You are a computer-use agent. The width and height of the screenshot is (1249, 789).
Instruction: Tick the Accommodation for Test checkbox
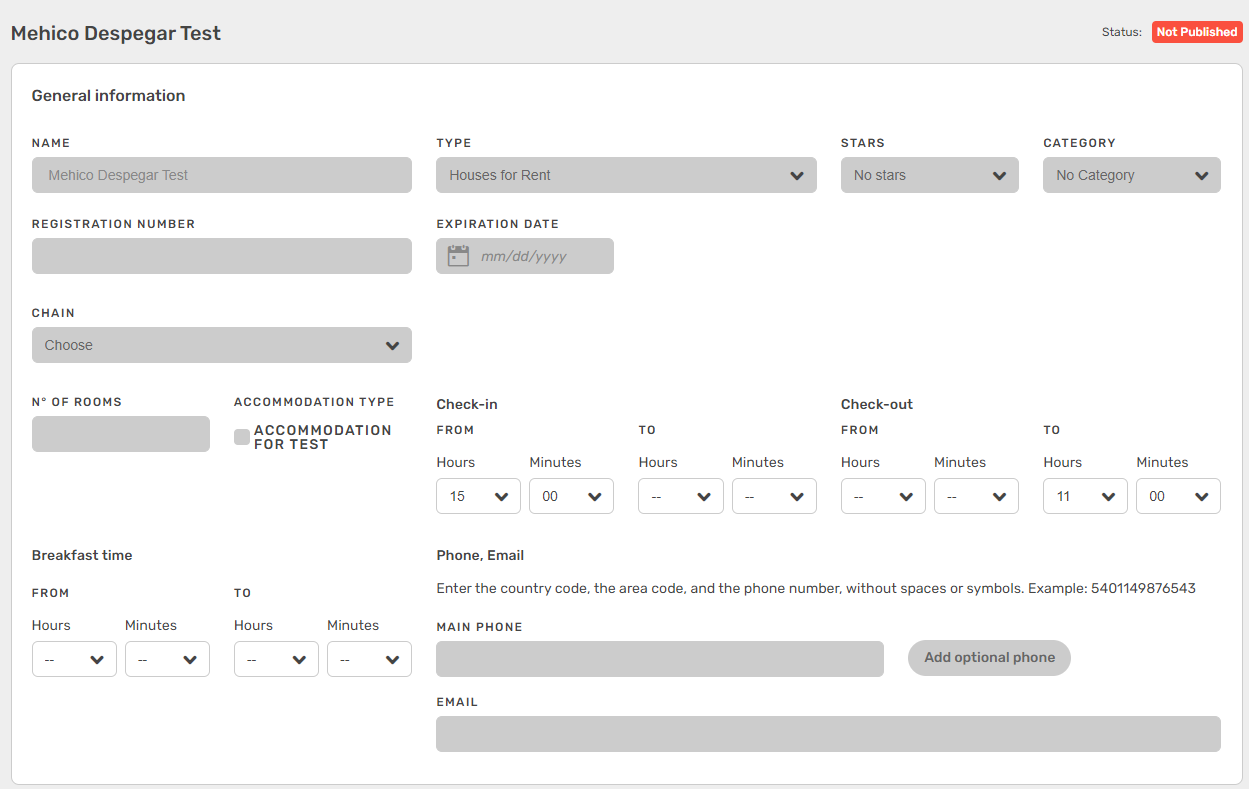point(242,437)
